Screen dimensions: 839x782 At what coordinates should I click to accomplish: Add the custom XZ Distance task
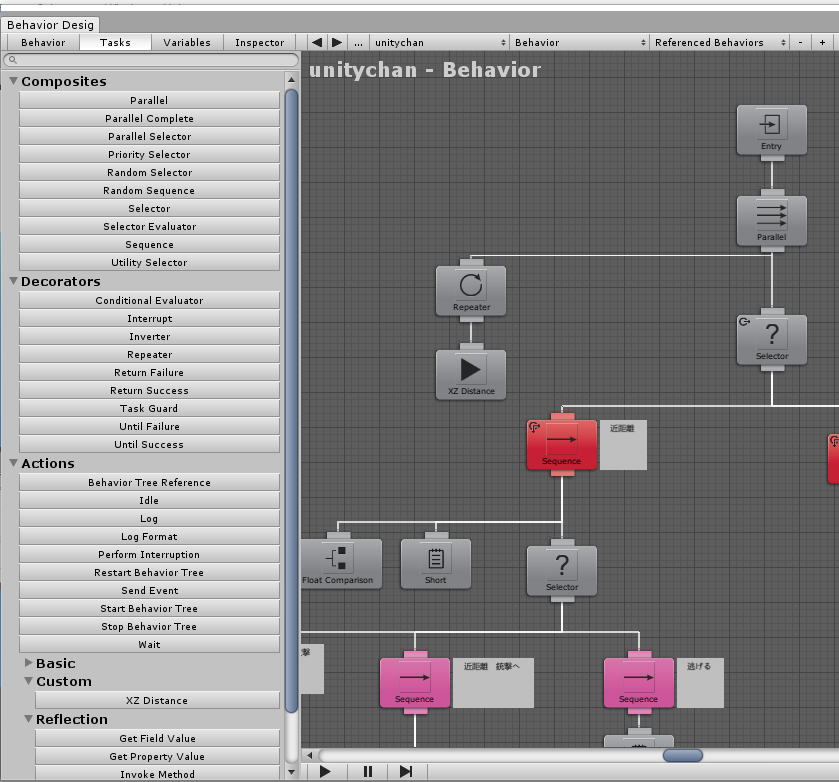157,700
